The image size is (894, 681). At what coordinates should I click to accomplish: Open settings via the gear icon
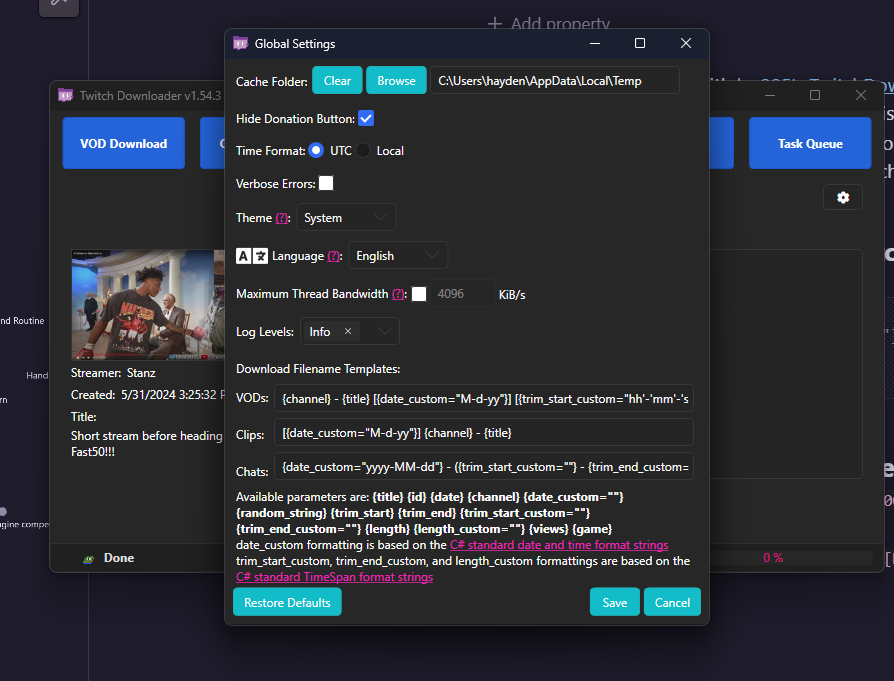(842, 197)
